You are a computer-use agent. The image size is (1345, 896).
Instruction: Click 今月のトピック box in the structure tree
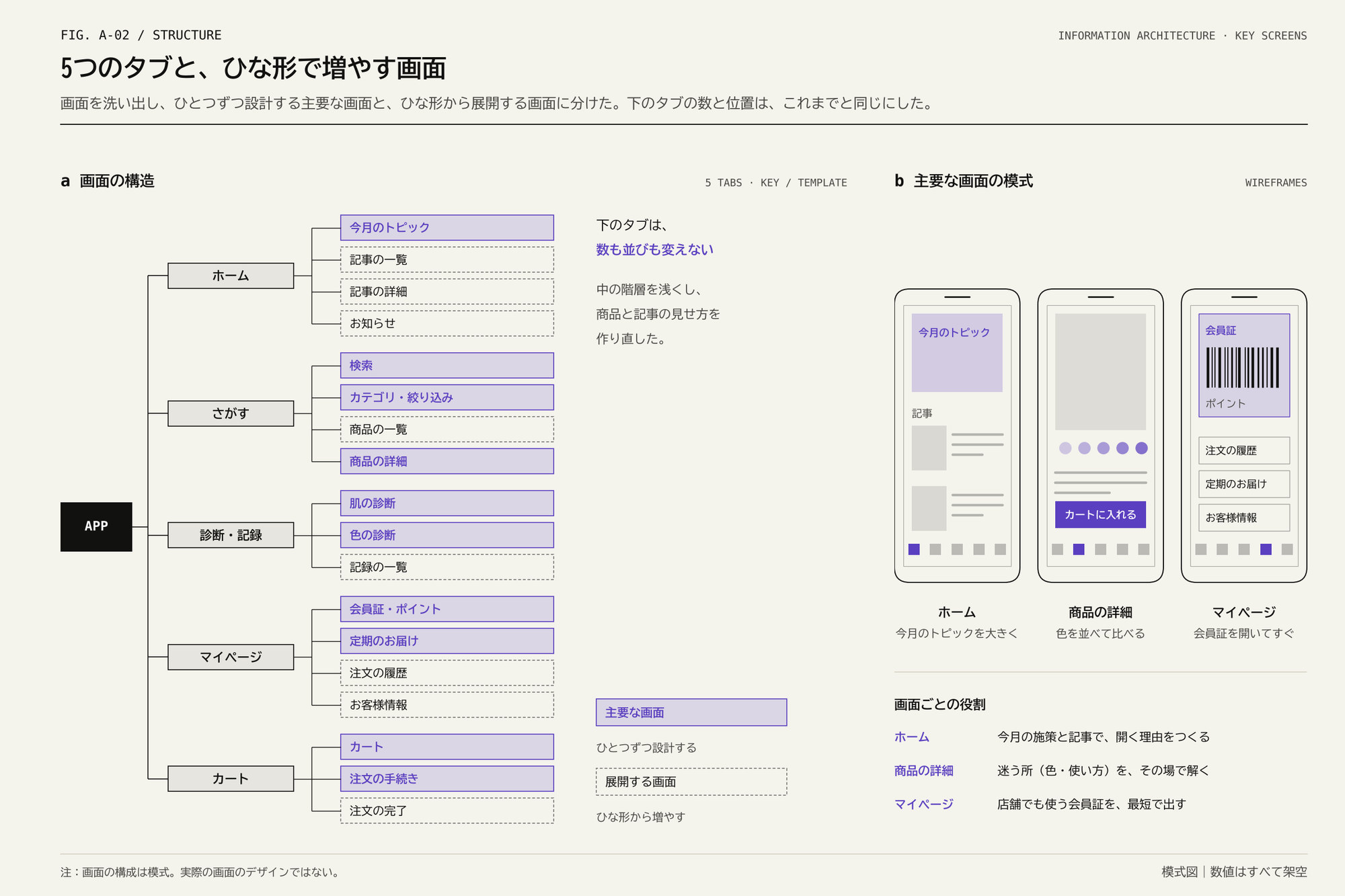[x=447, y=227]
